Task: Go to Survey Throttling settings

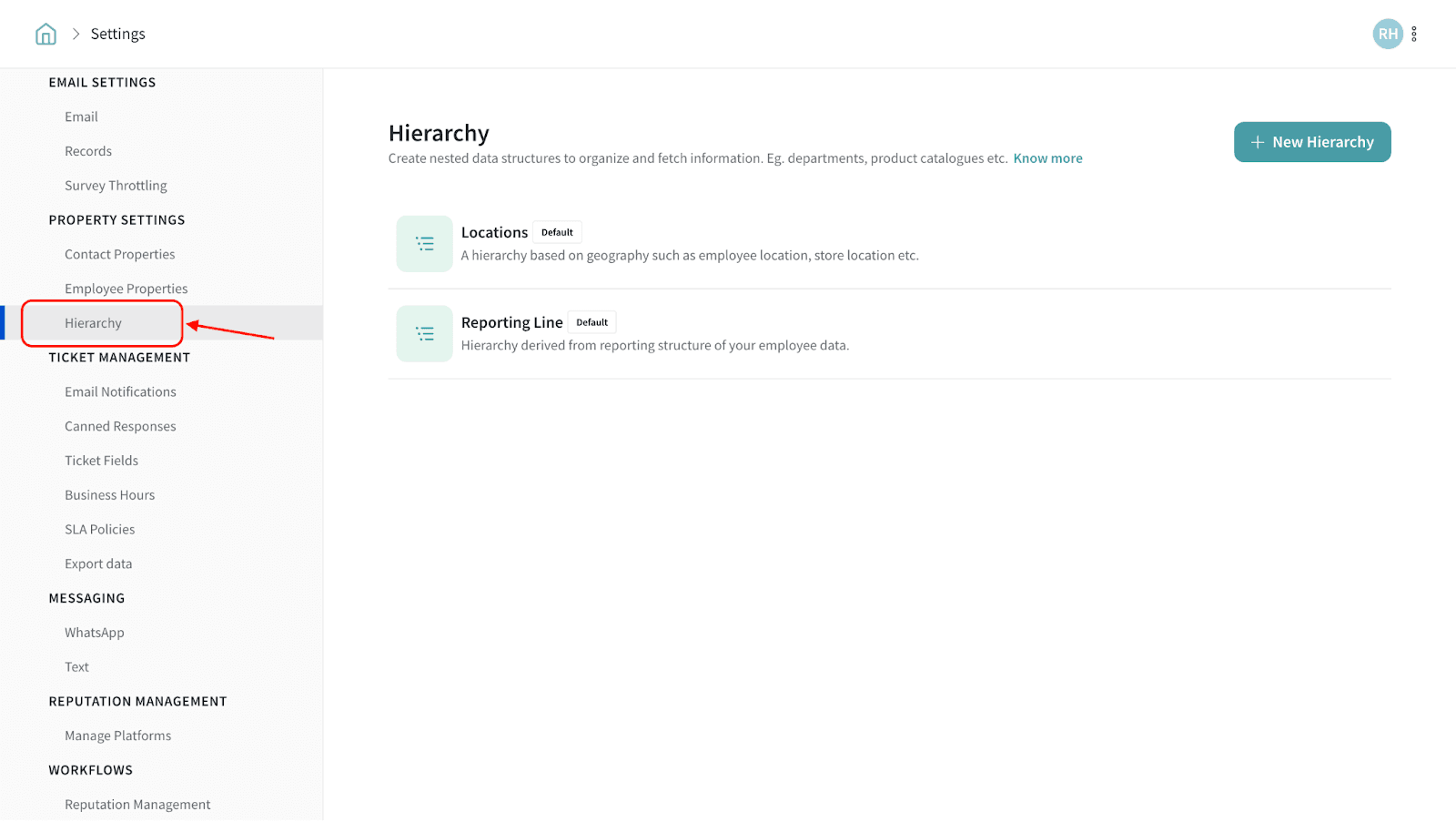Action: pos(116,186)
